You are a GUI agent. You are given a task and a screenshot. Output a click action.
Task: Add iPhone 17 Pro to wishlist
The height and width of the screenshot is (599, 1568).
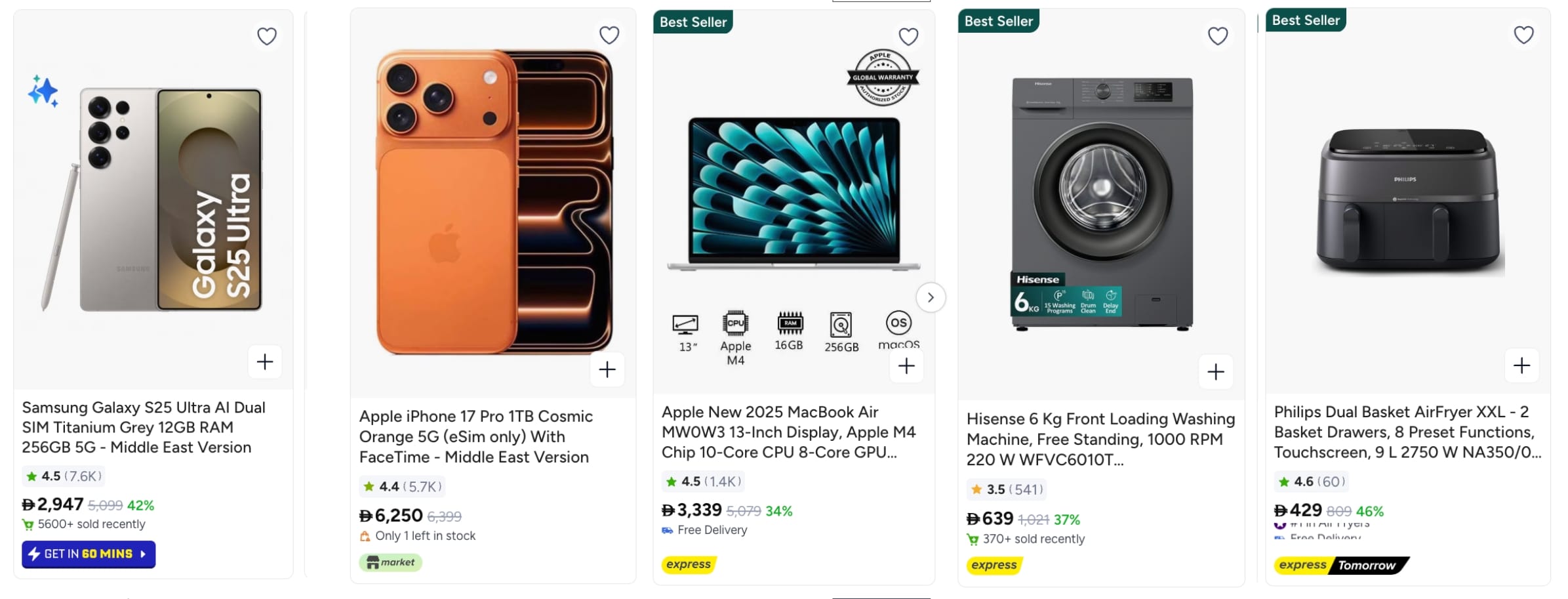point(609,35)
